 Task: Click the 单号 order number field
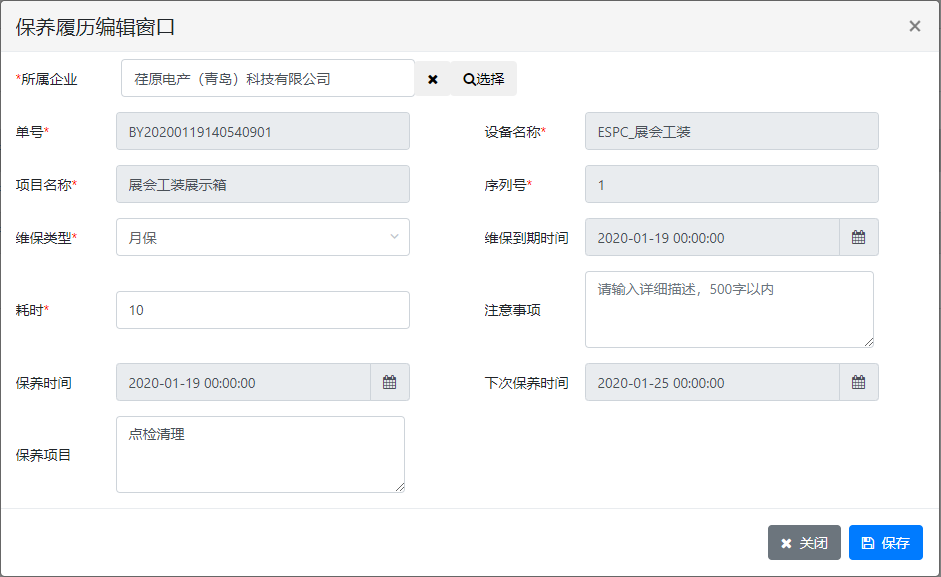(x=263, y=131)
